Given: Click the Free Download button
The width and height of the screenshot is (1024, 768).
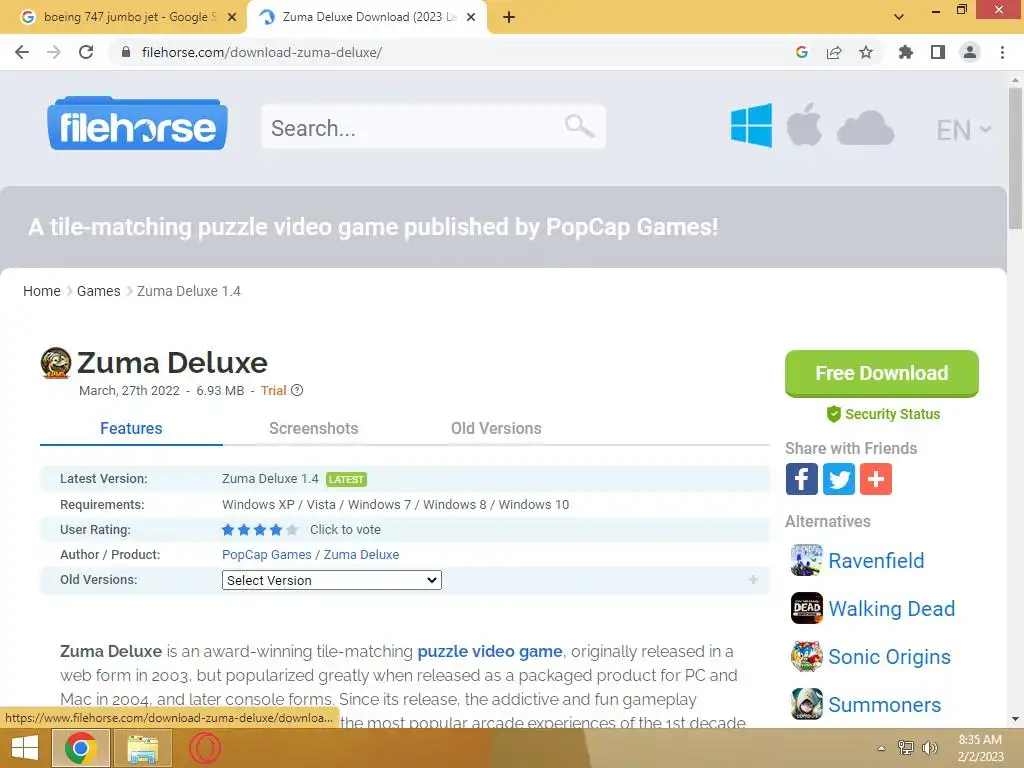Looking at the screenshot, I should (x=882, y=374).
